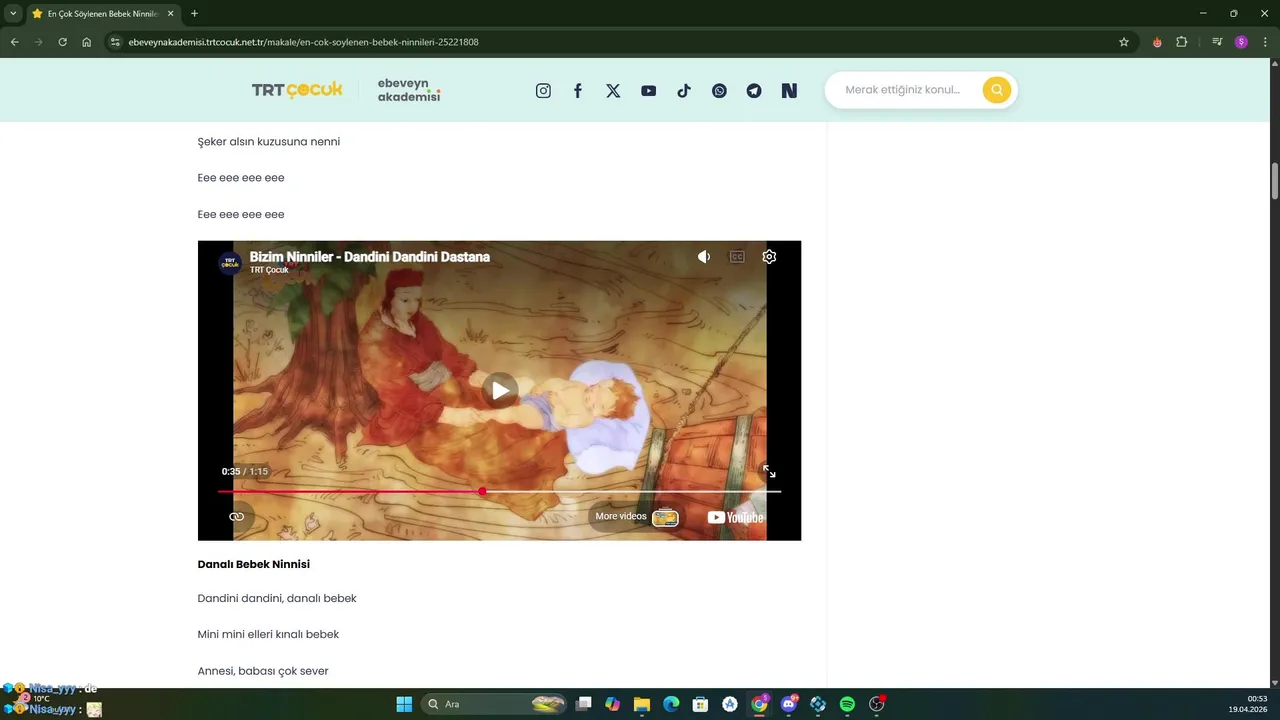Open video title 'Bizim Ninniler - Dandini Dandini Dastana'
Screen dimensions: 1280x720
pyautogui.click(x=370, y=257)
